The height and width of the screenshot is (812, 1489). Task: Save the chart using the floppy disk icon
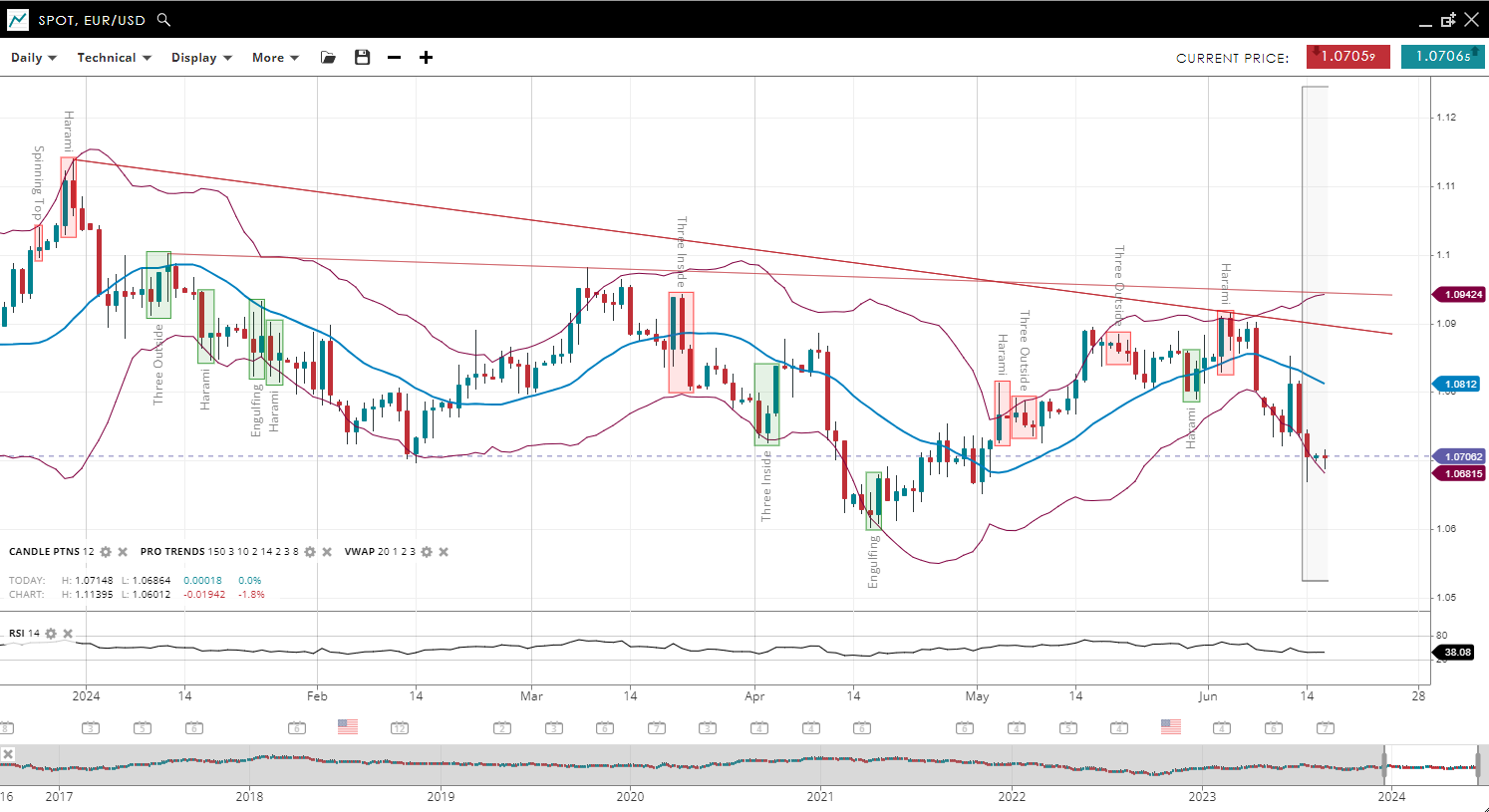coord(362,58)
